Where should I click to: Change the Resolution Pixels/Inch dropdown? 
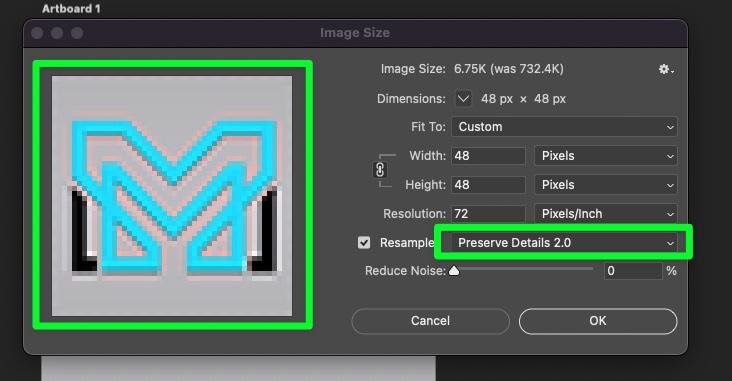pyautogui.click(x=606, y=214)
